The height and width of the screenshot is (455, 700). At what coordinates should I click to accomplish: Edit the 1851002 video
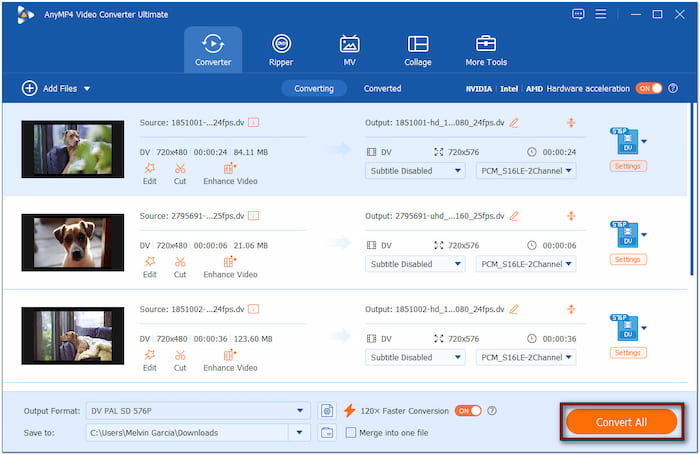pyautogui.click(x=150, y=360)
